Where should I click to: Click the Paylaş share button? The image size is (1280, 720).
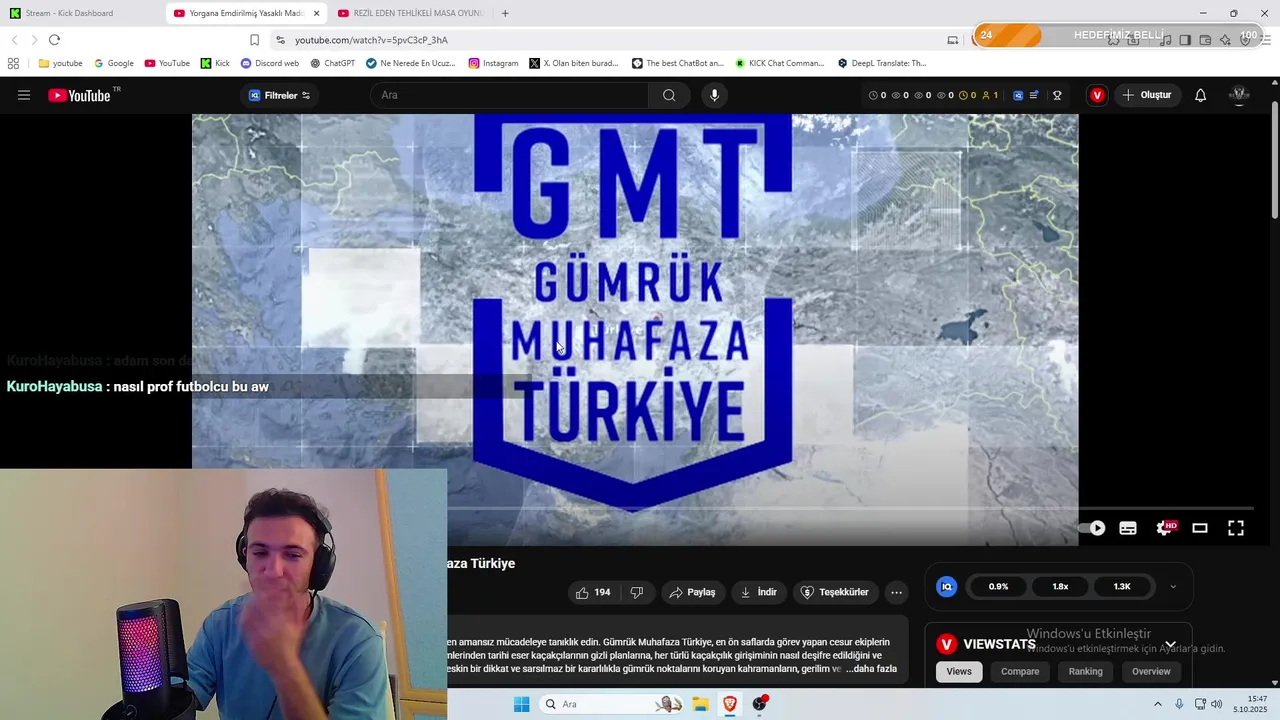(692, 592)
